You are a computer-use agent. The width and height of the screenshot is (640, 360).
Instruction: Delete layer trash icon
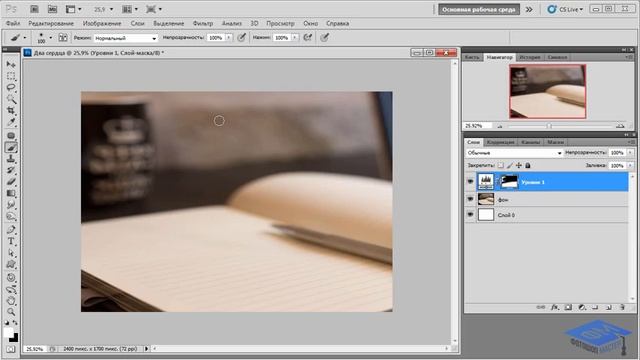click(622, 307)
